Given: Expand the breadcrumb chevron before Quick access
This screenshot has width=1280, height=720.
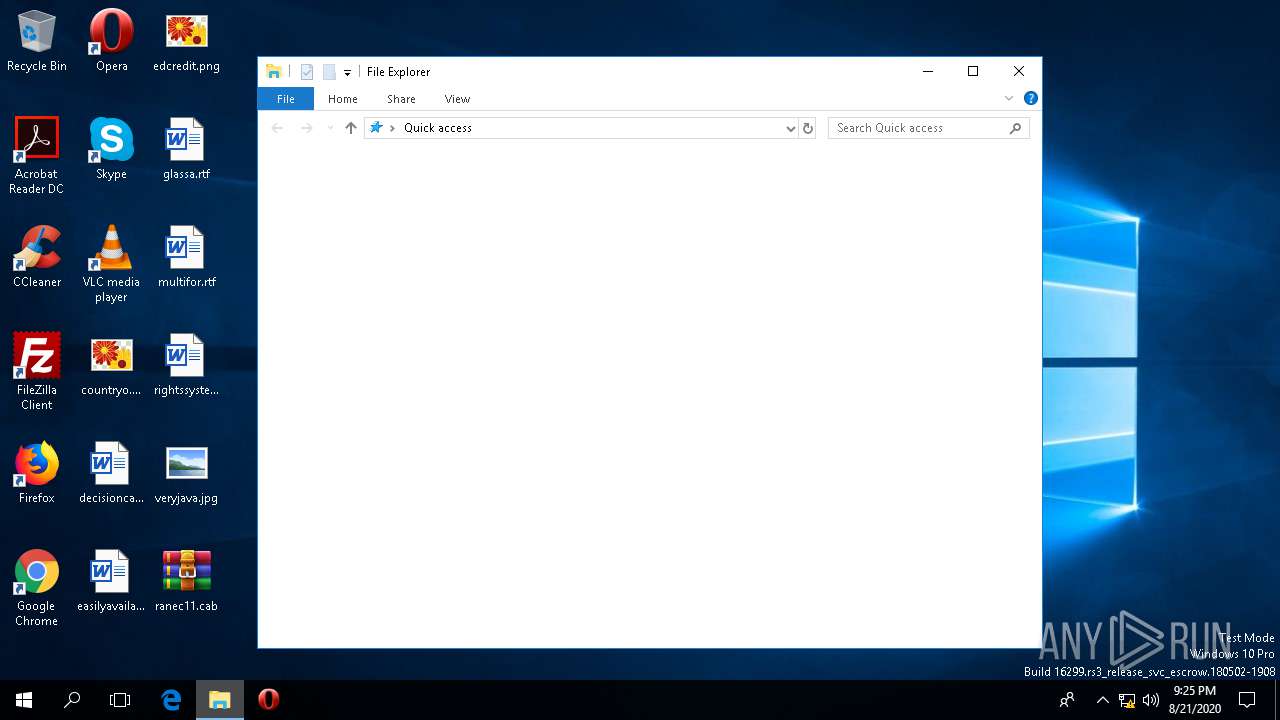Looking at the screenshot, I should coord(392,128).
